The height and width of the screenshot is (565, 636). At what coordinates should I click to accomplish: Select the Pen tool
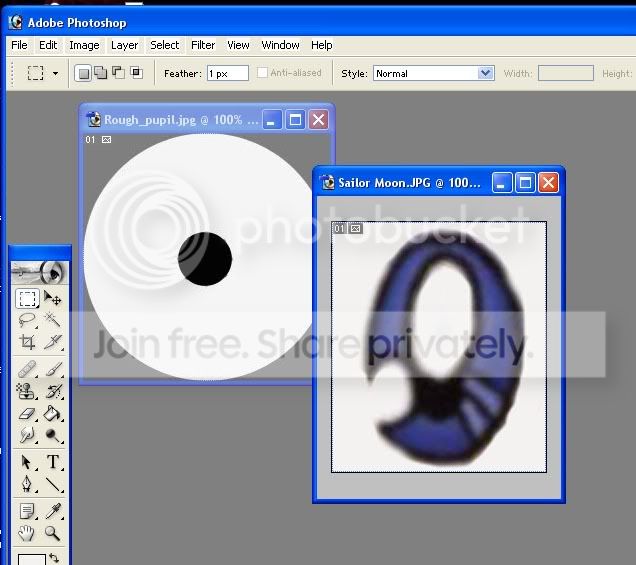point(27,483)
